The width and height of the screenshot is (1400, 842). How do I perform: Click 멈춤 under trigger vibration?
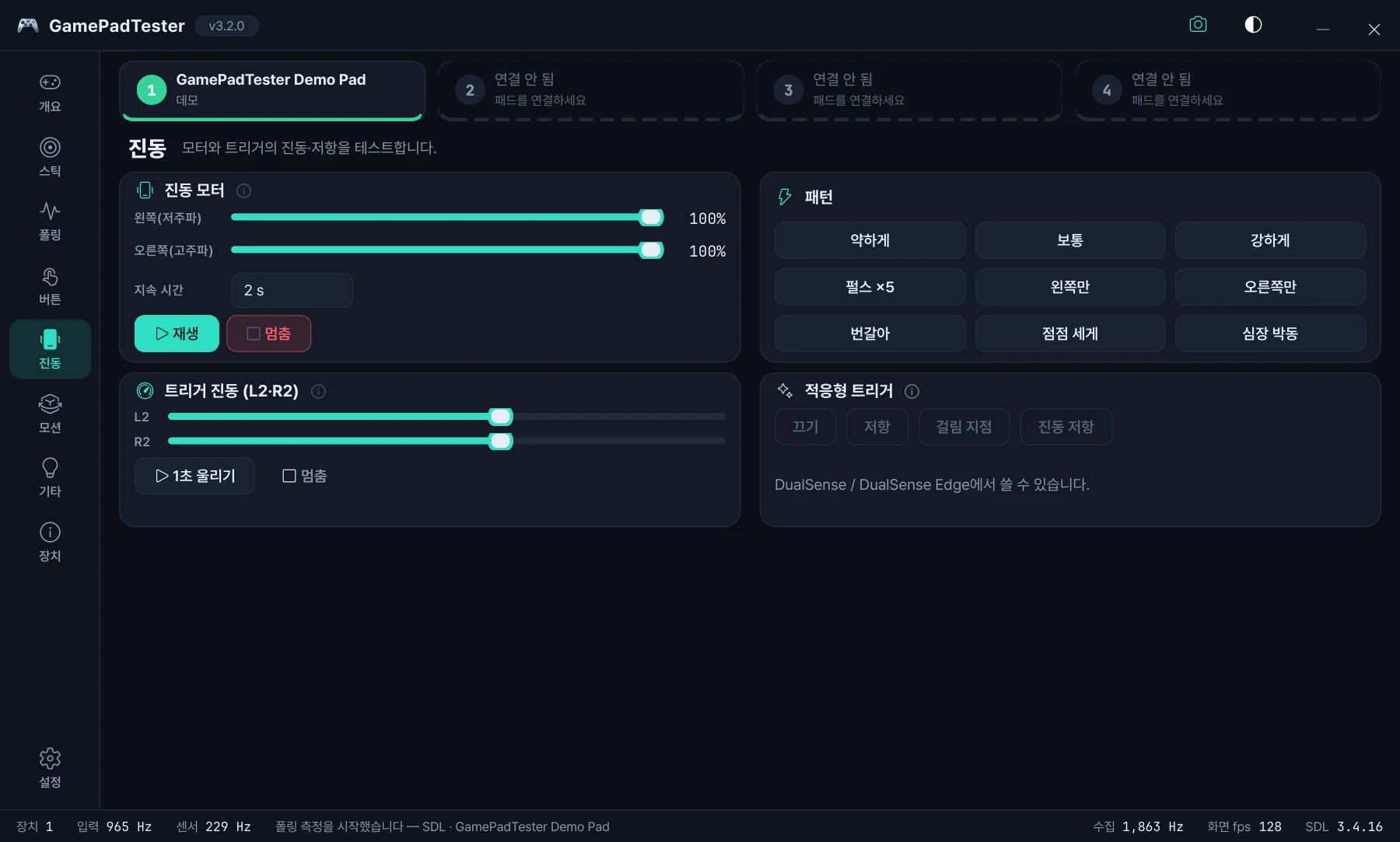click(304, 476)
